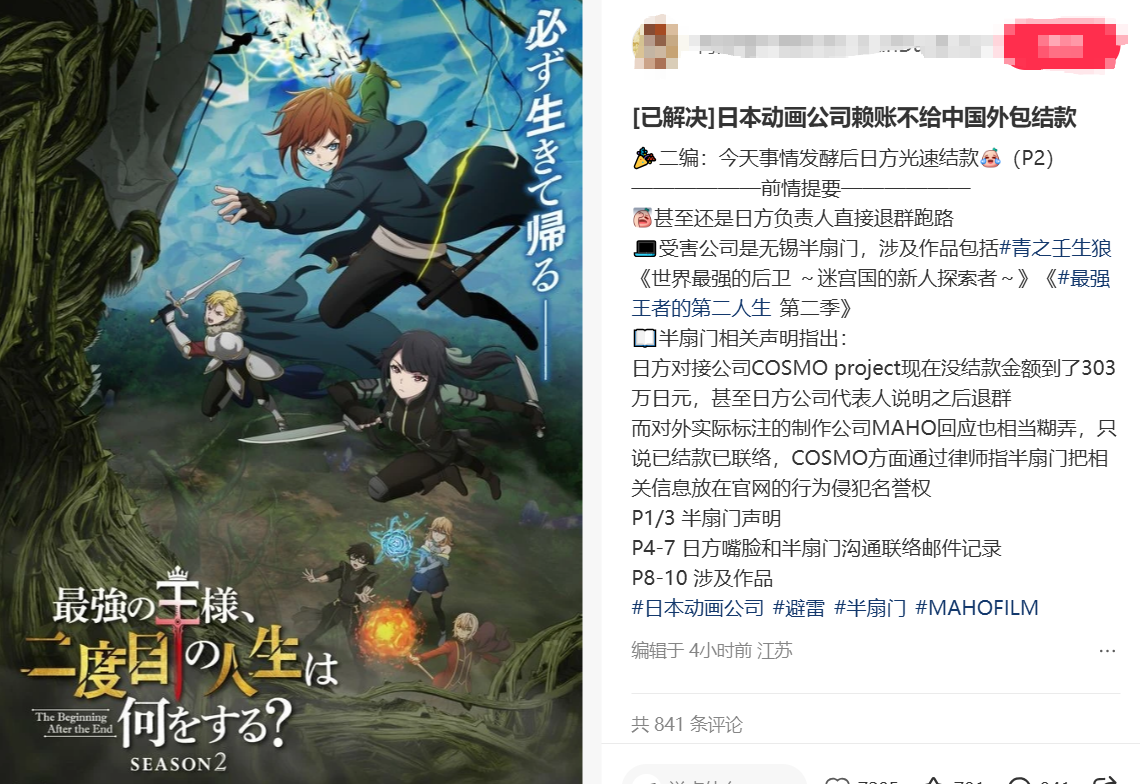Open the #避雷 hashtag

798,608
